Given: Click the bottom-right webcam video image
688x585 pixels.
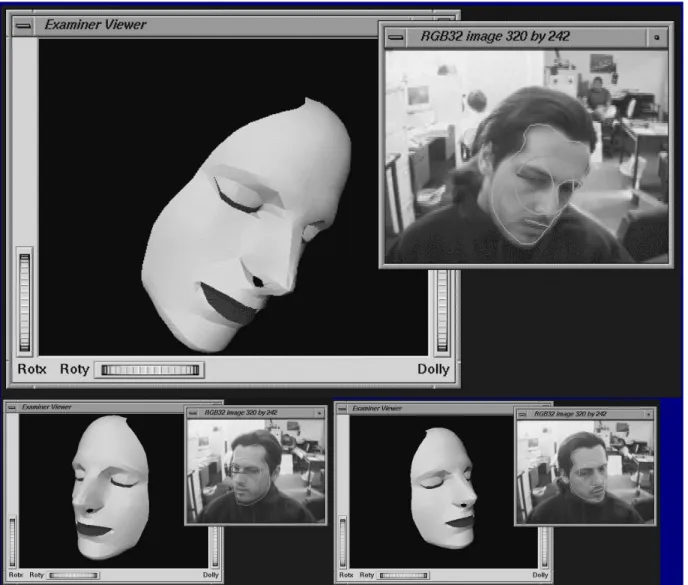Looking at the screenshot, I should tap(585, 472).
